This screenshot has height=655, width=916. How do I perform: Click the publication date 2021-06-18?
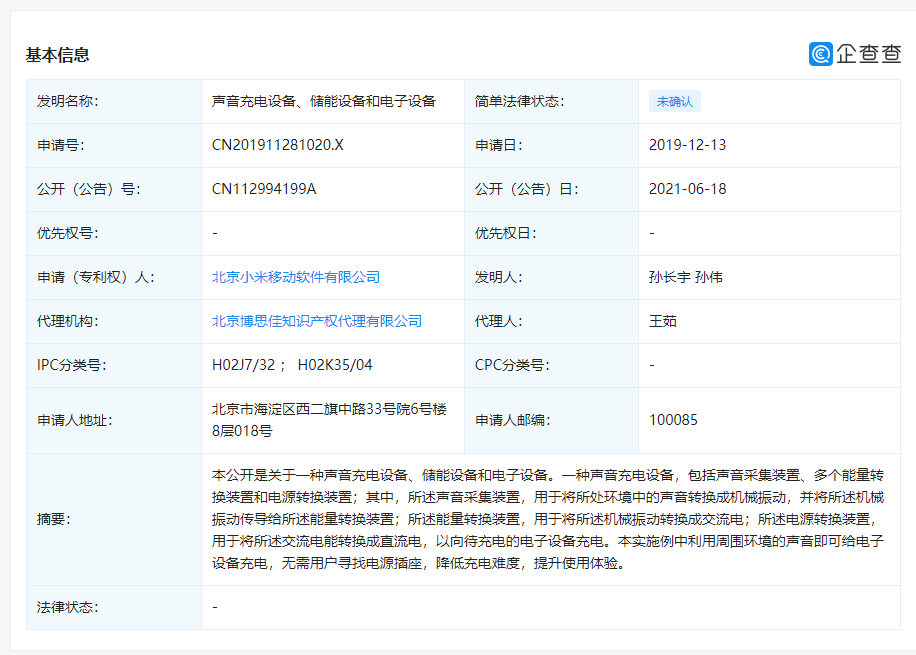pos(687,189)
